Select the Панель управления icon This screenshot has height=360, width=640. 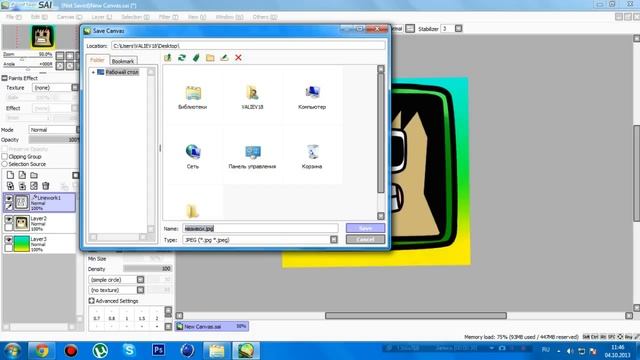(x=252, y=156)
